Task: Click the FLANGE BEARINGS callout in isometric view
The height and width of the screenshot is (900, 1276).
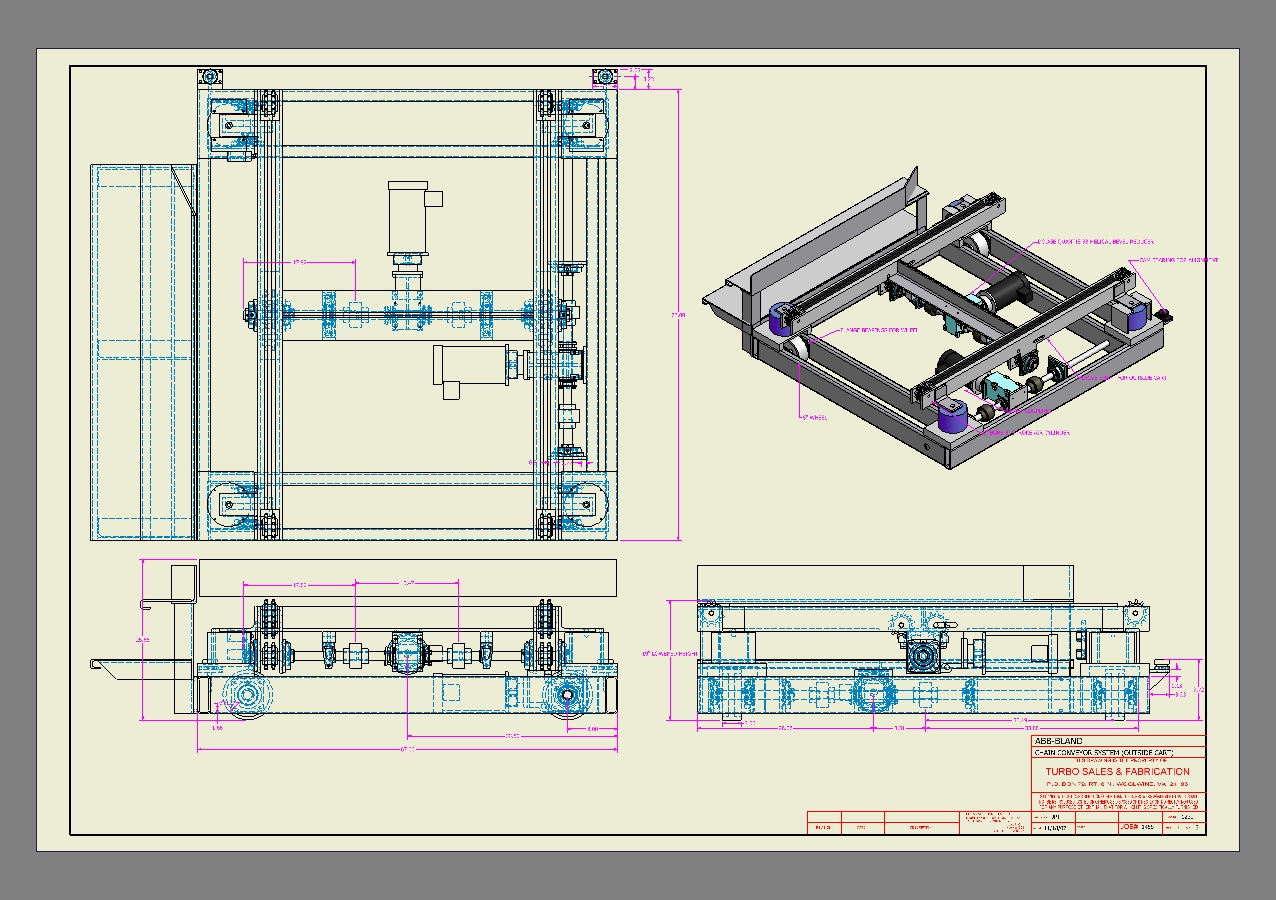Action: pyautogui.click(x=879, y=330)
